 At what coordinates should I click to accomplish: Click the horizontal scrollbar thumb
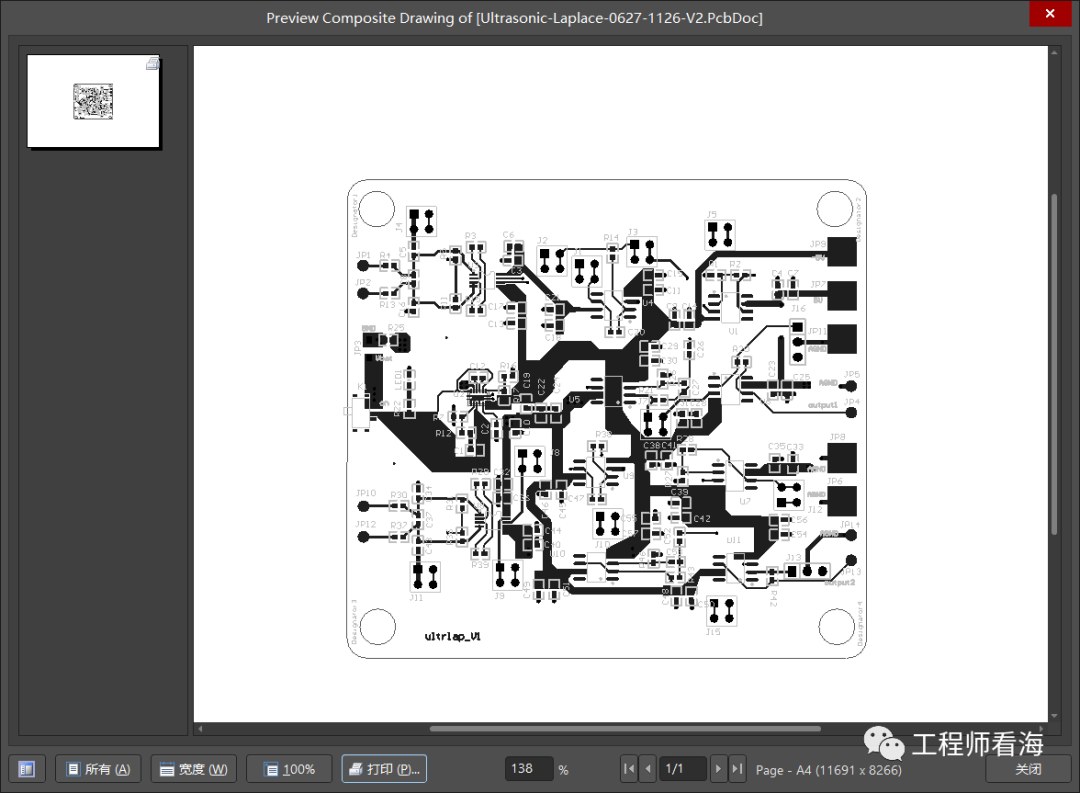tap(625, 729)
